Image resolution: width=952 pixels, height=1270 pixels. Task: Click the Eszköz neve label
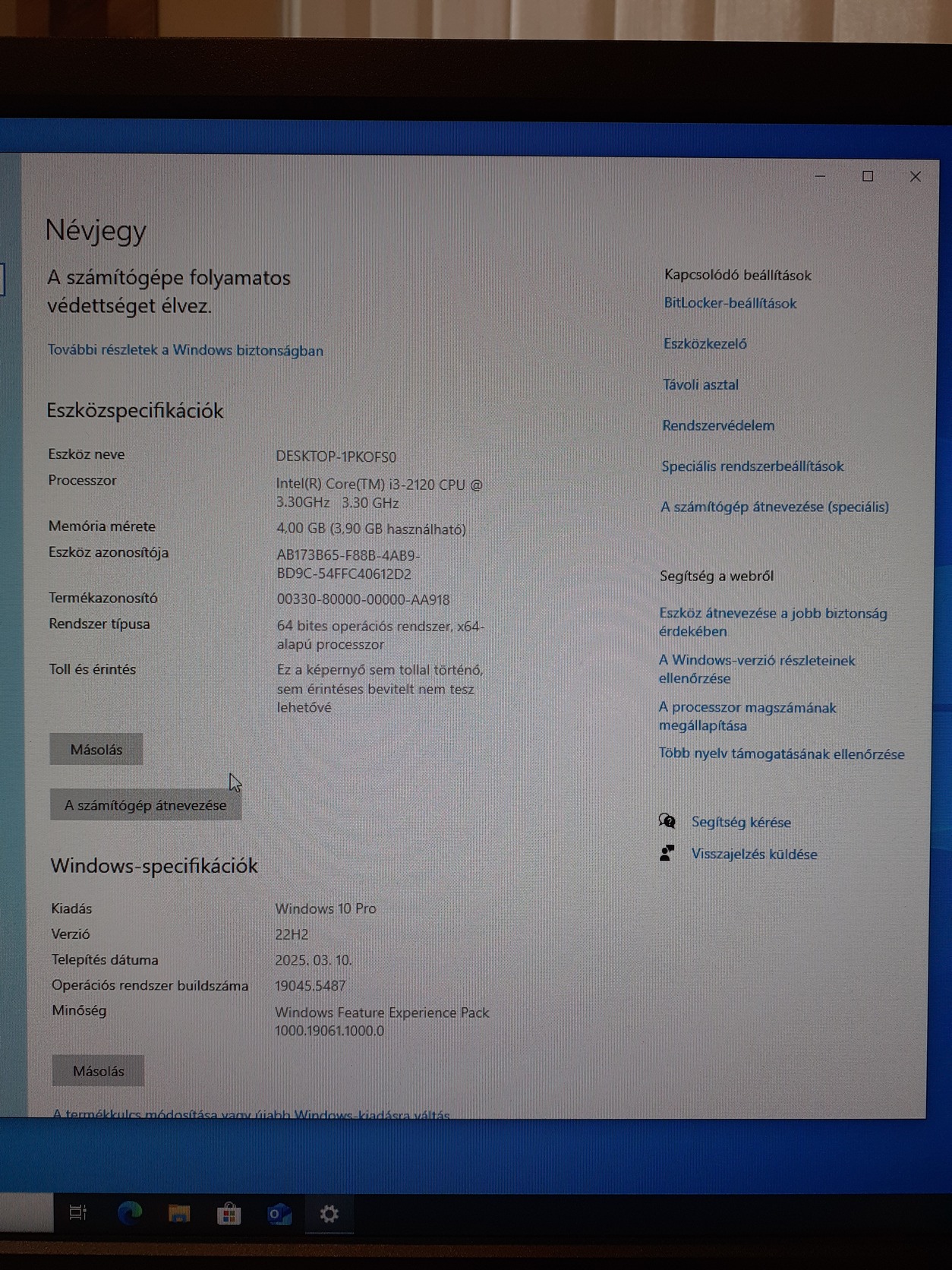(x=87, y=454)
